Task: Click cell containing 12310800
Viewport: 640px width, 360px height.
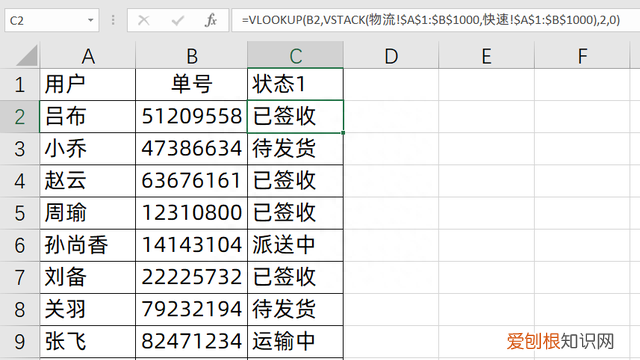Action: [191, 213]
